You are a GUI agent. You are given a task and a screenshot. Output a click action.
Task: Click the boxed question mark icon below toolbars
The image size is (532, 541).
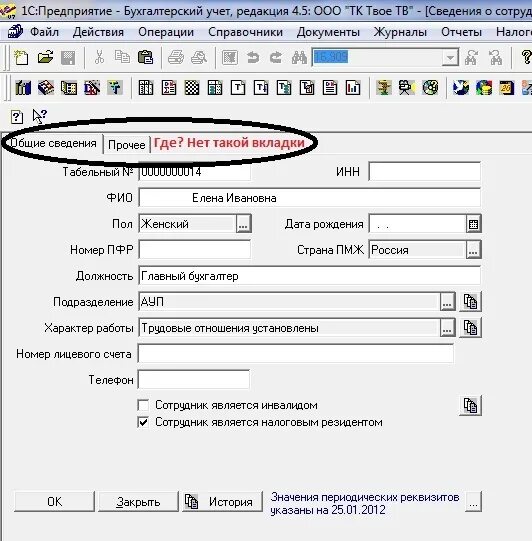17,117
